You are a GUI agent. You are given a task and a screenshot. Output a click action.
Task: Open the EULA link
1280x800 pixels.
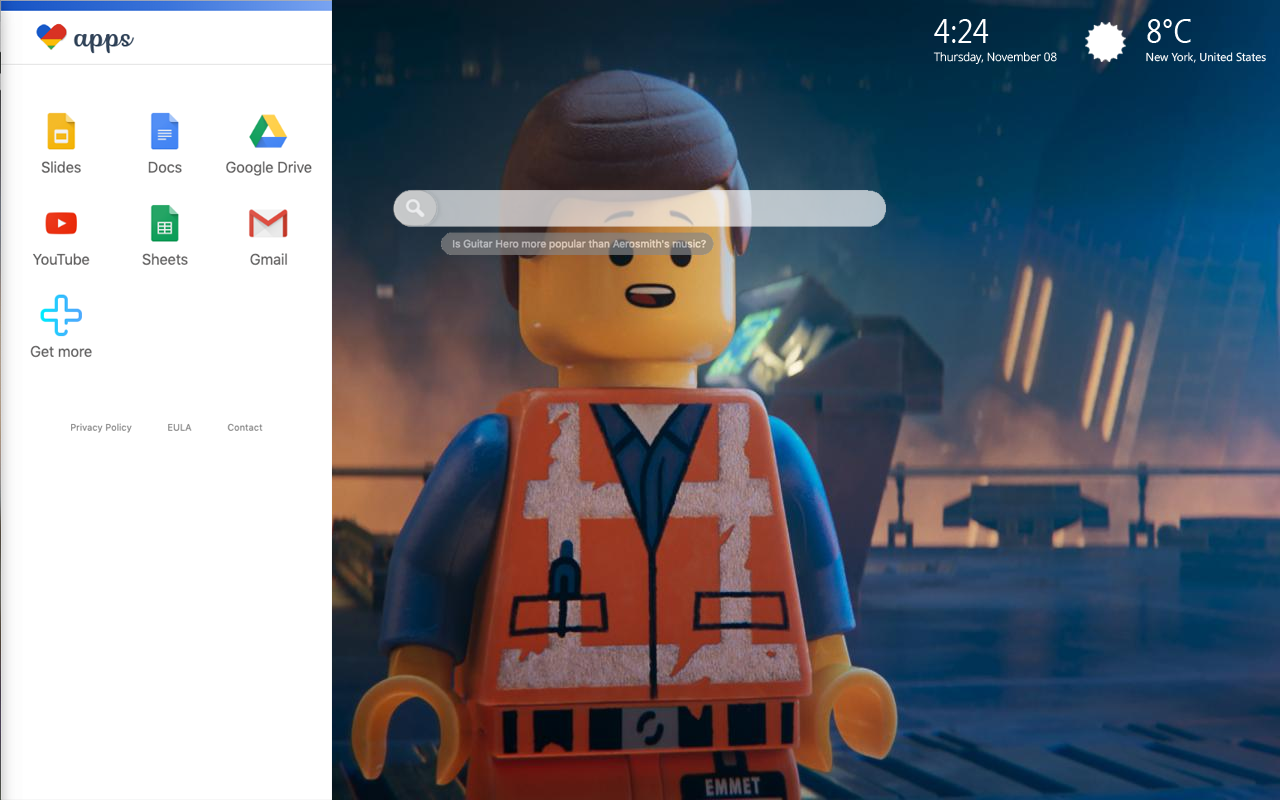click(x=179, y=427)
